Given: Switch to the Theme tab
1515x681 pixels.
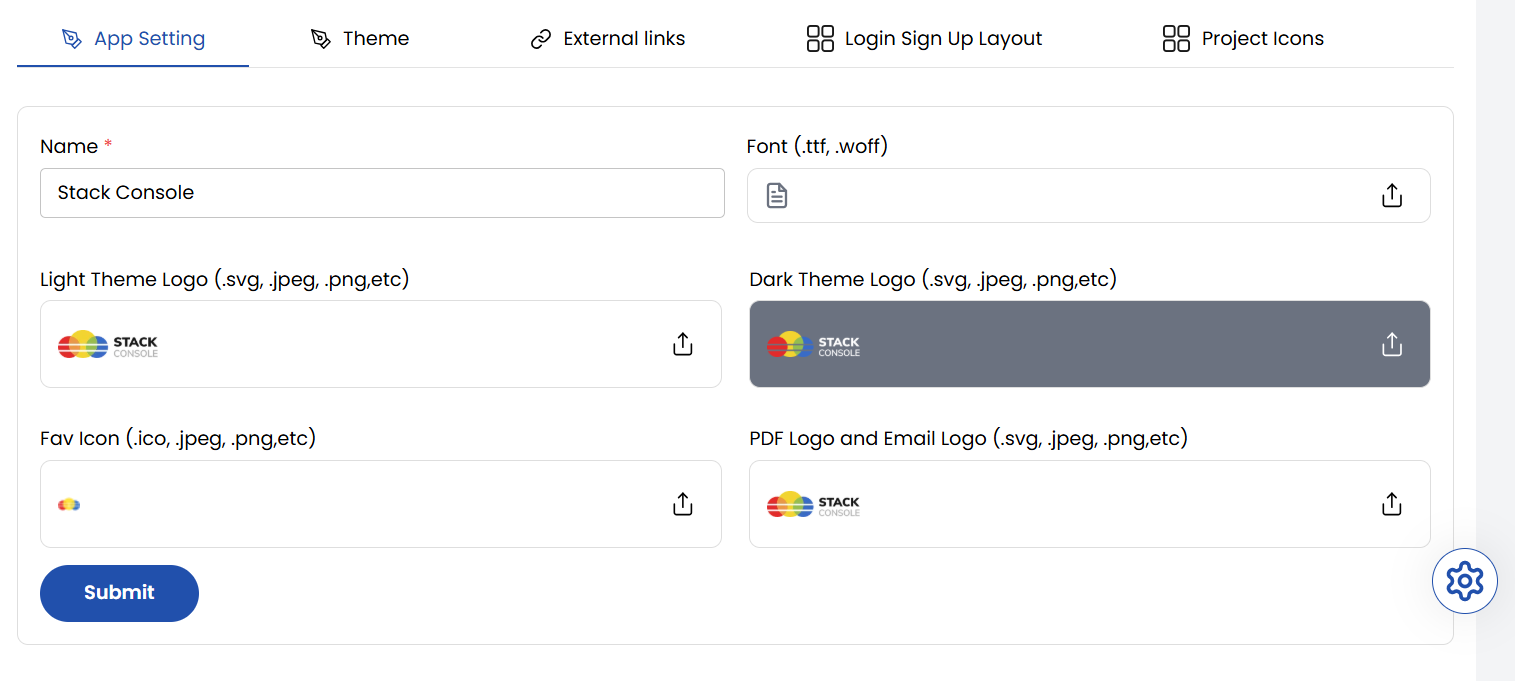Looking at the screenshot, I should coord(375,39).
